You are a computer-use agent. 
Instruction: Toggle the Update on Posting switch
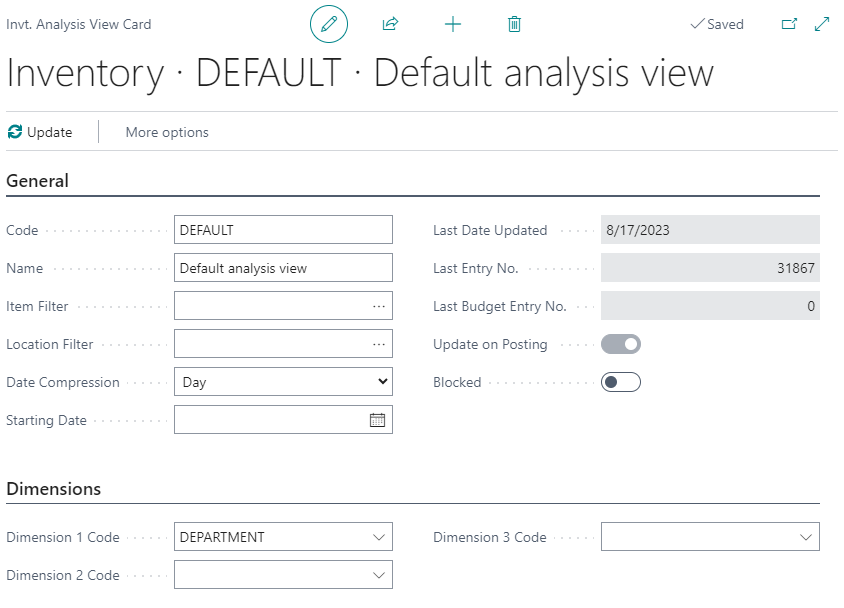620,344
